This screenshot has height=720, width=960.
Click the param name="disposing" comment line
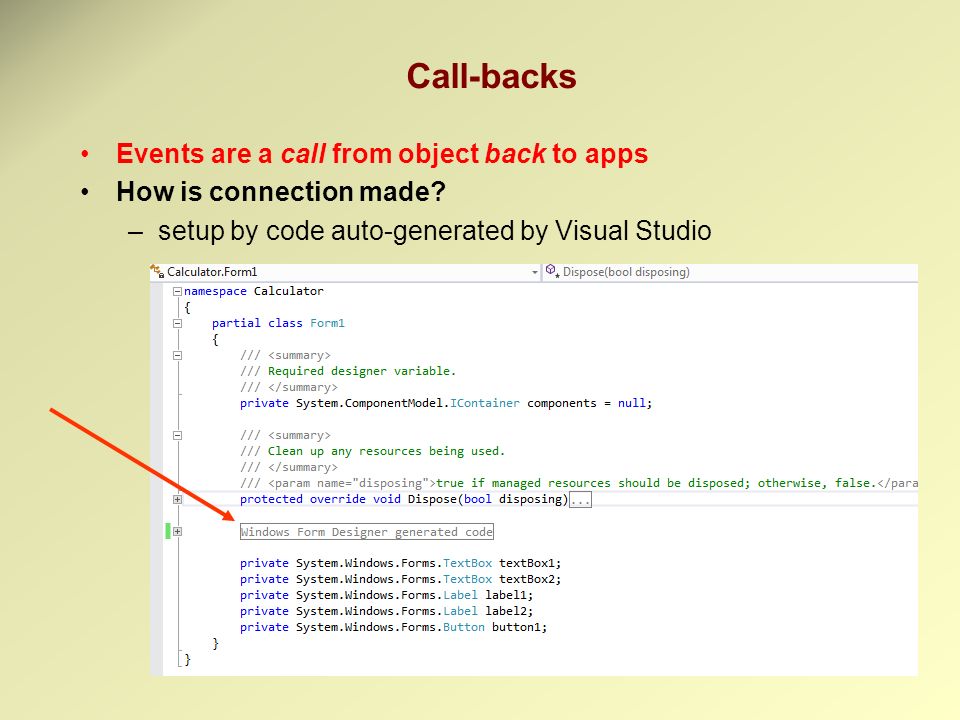579,483
